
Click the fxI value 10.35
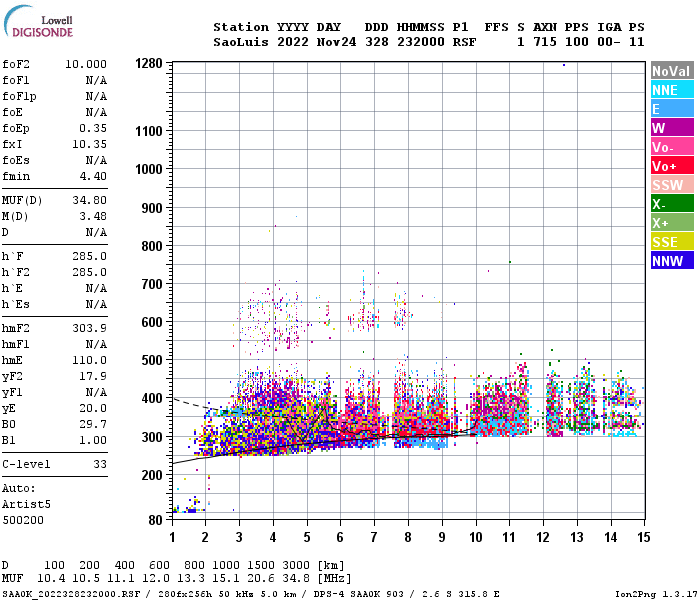click(x=89, y=144)
